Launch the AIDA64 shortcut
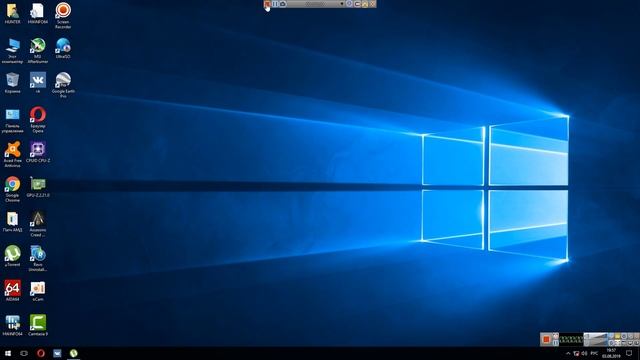The height and width of the screenshot is (360, 640). (x=12, y=291)
